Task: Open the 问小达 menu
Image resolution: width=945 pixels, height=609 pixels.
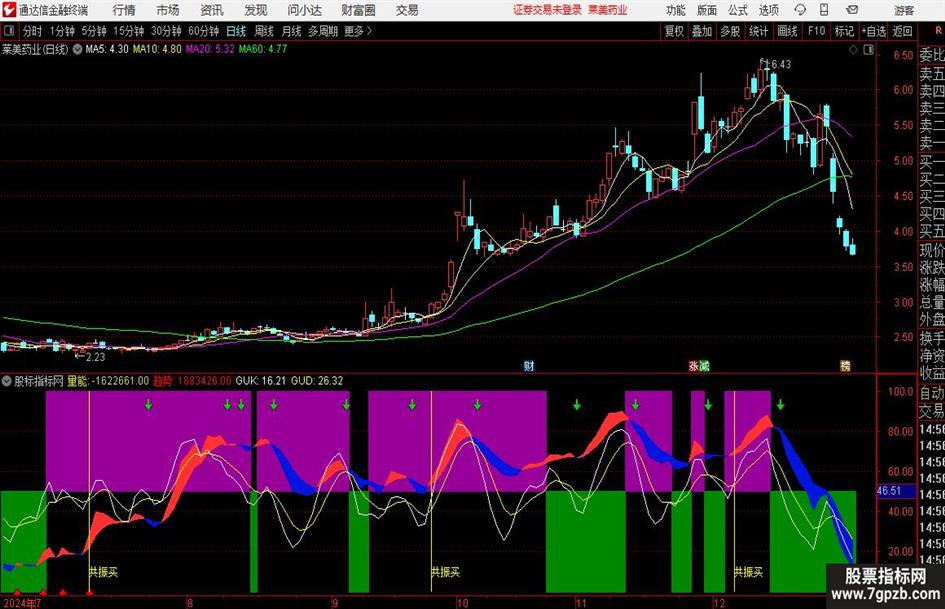Action: pyautogui.click(x=304, y=10)
